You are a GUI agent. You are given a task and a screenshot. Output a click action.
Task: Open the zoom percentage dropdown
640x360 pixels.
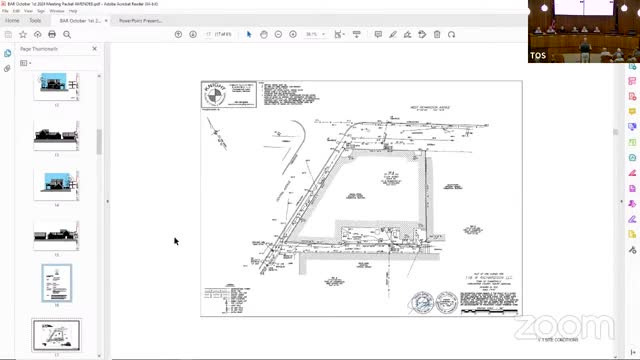[x=316, y=35]
